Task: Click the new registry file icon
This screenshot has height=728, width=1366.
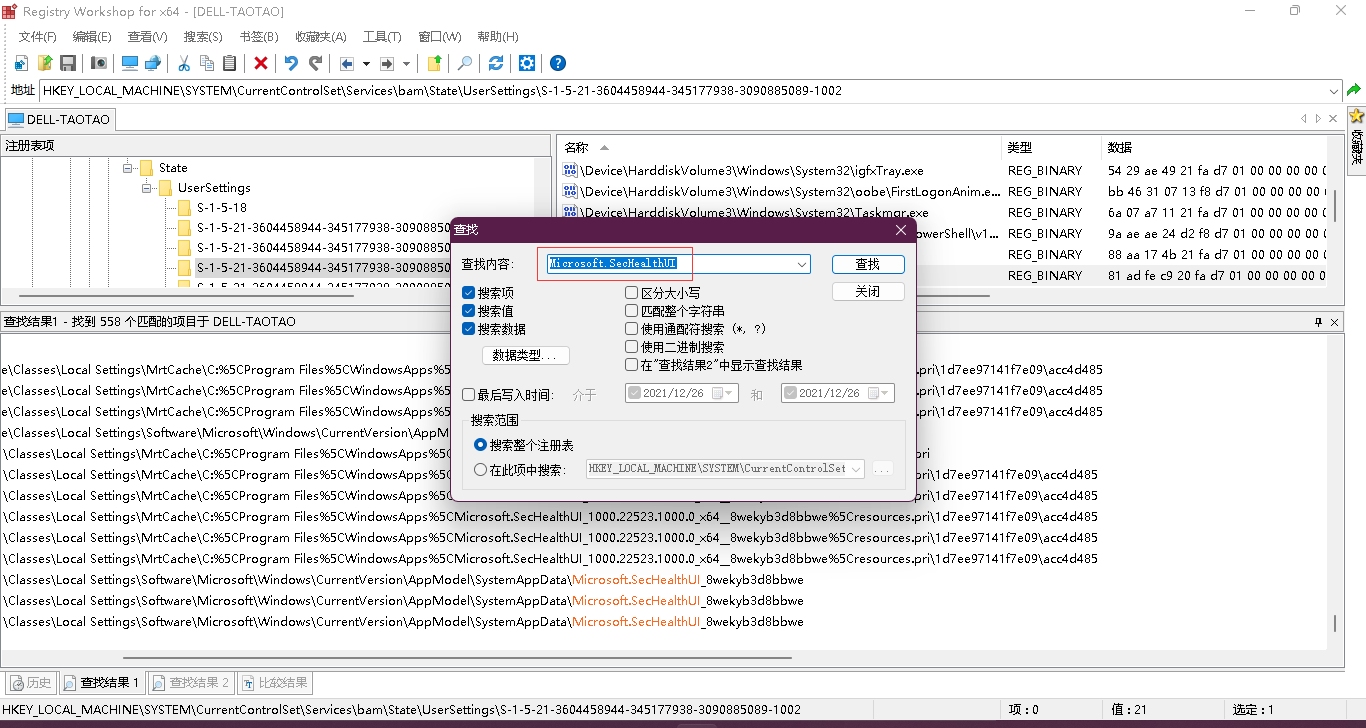Action: [x=21, y=63]
